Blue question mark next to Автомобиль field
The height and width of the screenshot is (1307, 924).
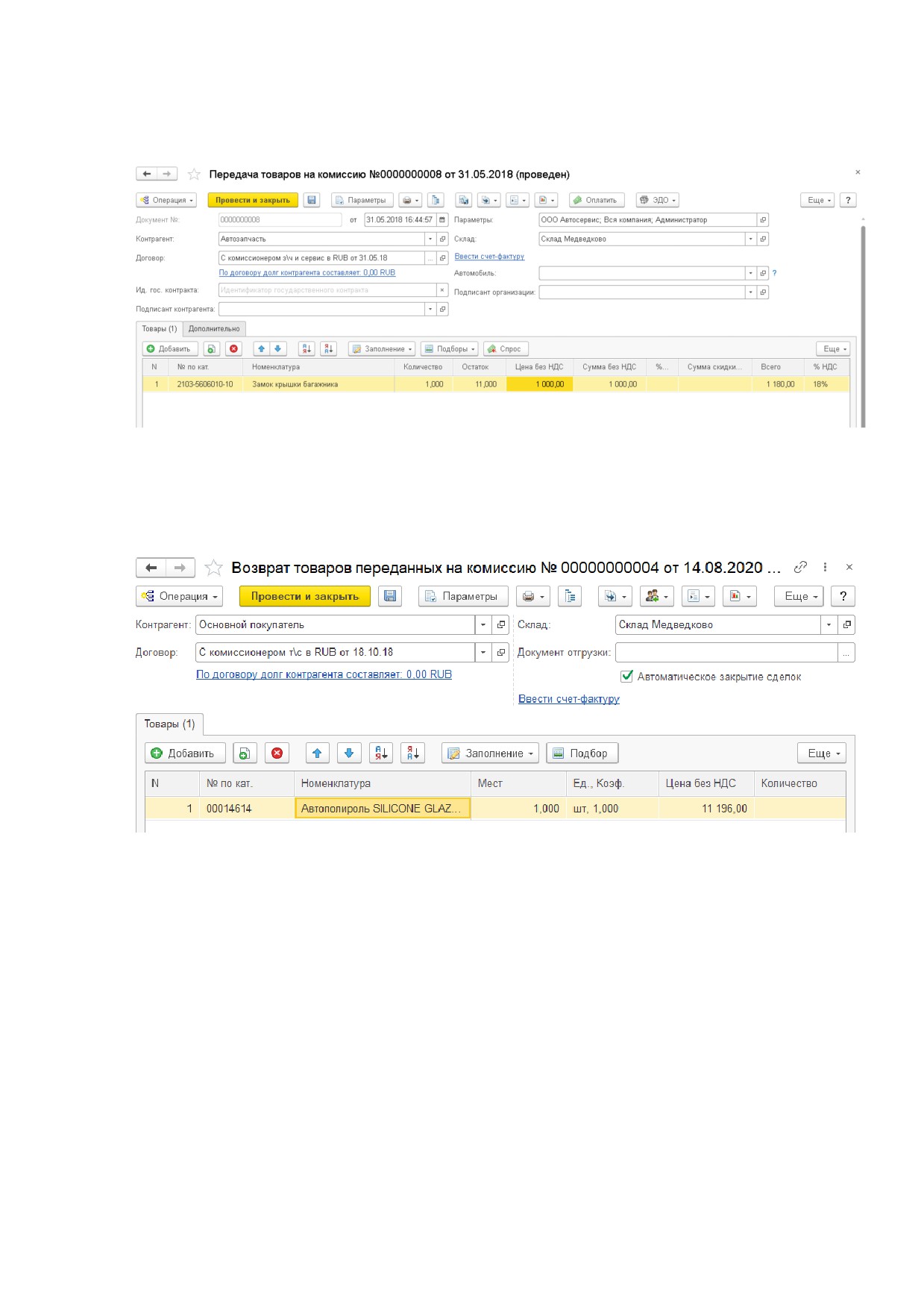click(775, 273)
